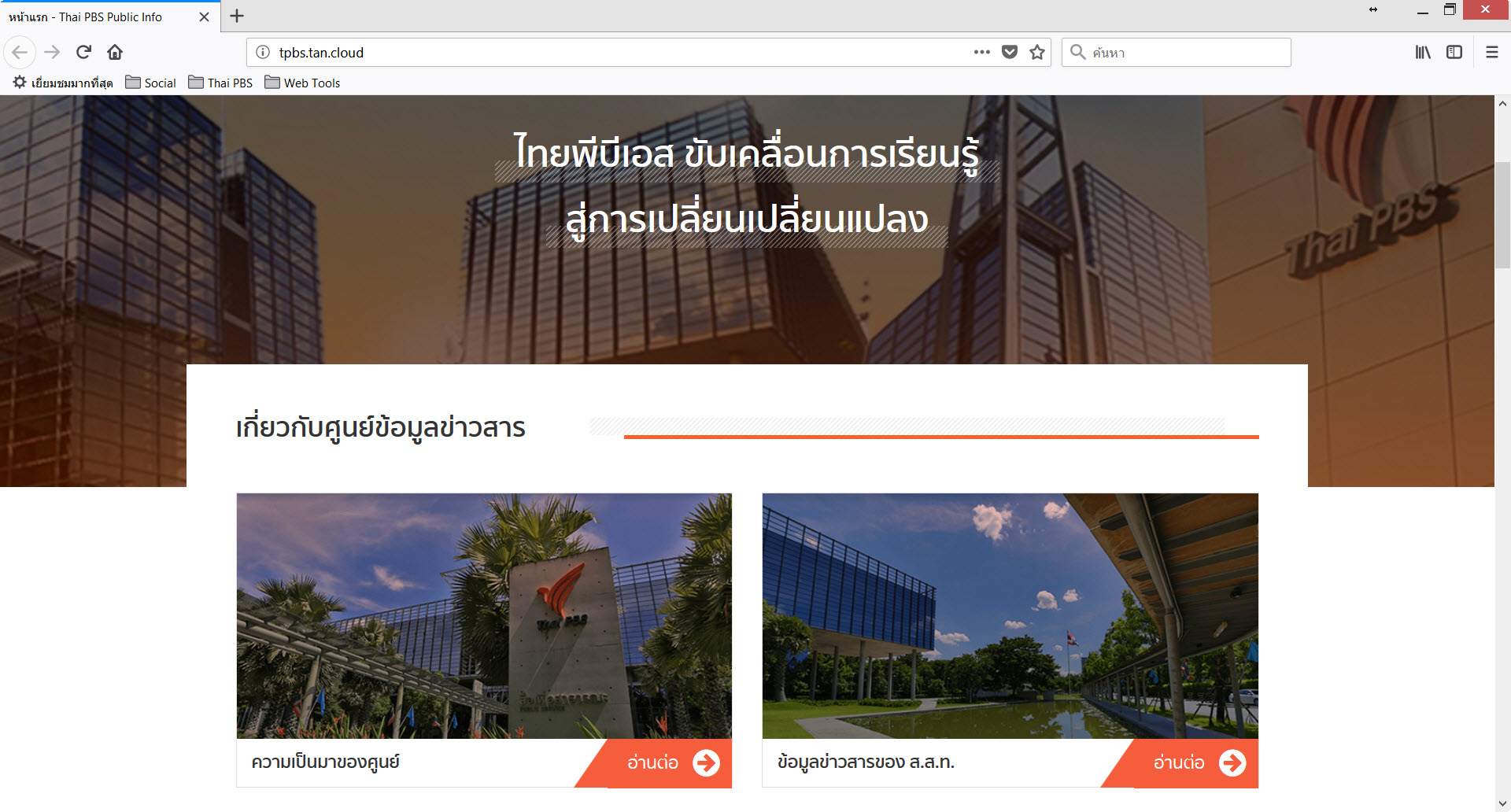Image resolution: width=1511 pixels, height=812 pixels.
Task: Show sidebars button in toolbar
Action: coord(1454,53)
